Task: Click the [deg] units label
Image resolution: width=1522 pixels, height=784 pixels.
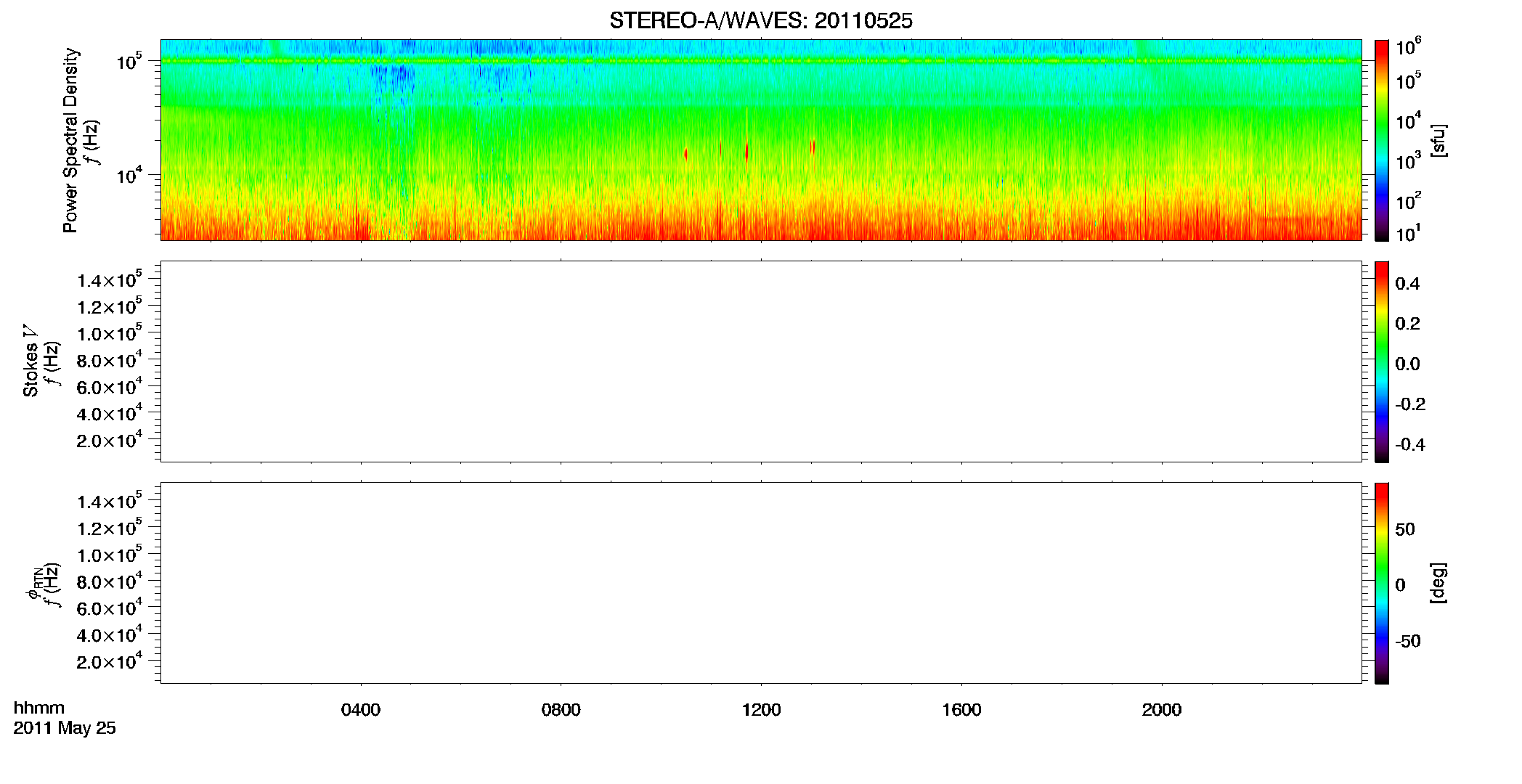Action: [x=1438, y=583]
